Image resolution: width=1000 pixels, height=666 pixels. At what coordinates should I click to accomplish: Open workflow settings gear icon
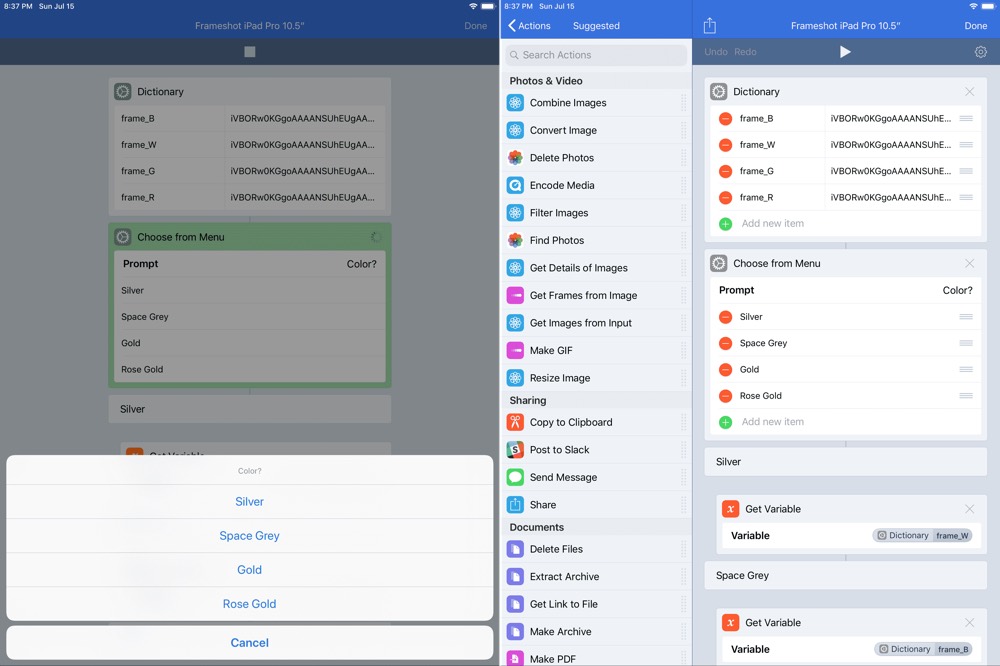(981, 52)
